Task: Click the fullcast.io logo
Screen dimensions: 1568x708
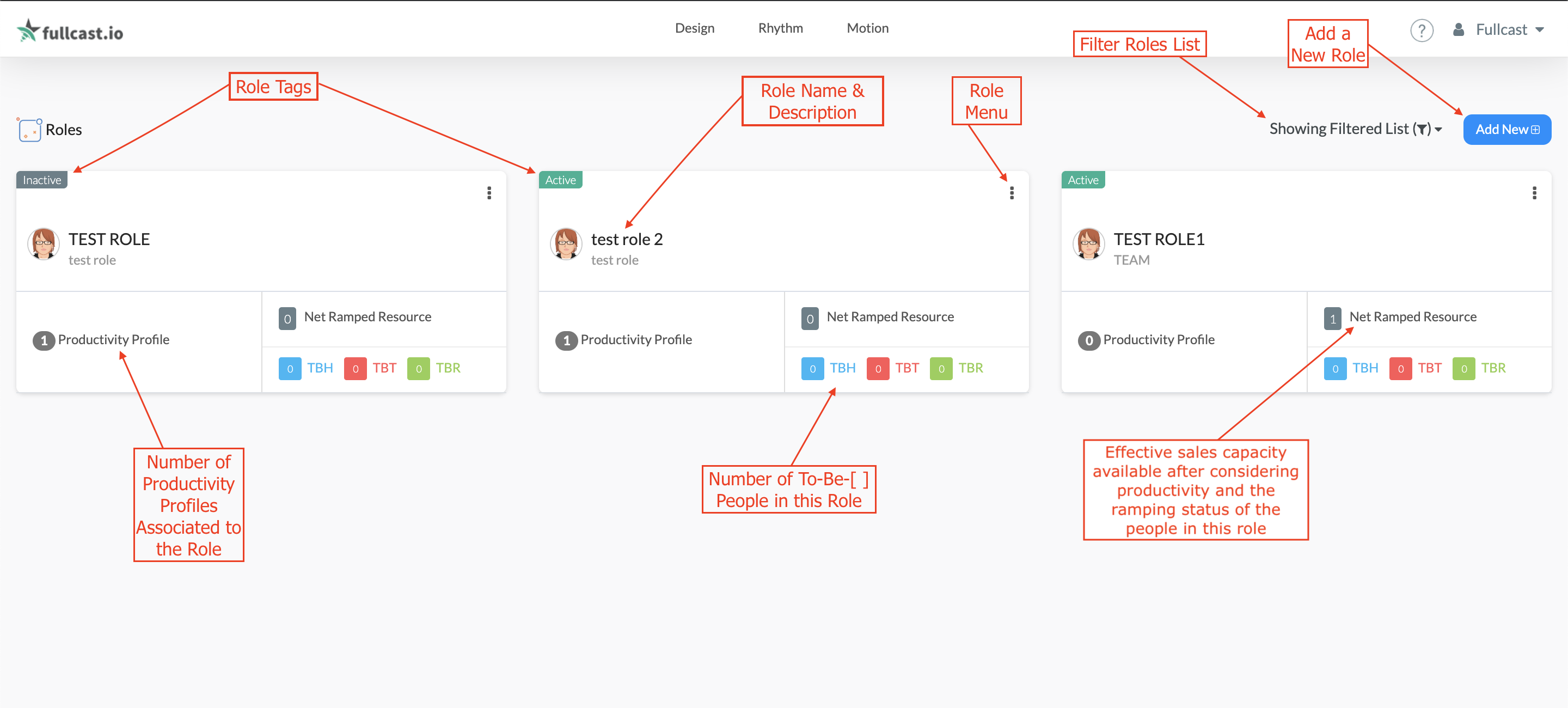Action: [x=69, y=30]
